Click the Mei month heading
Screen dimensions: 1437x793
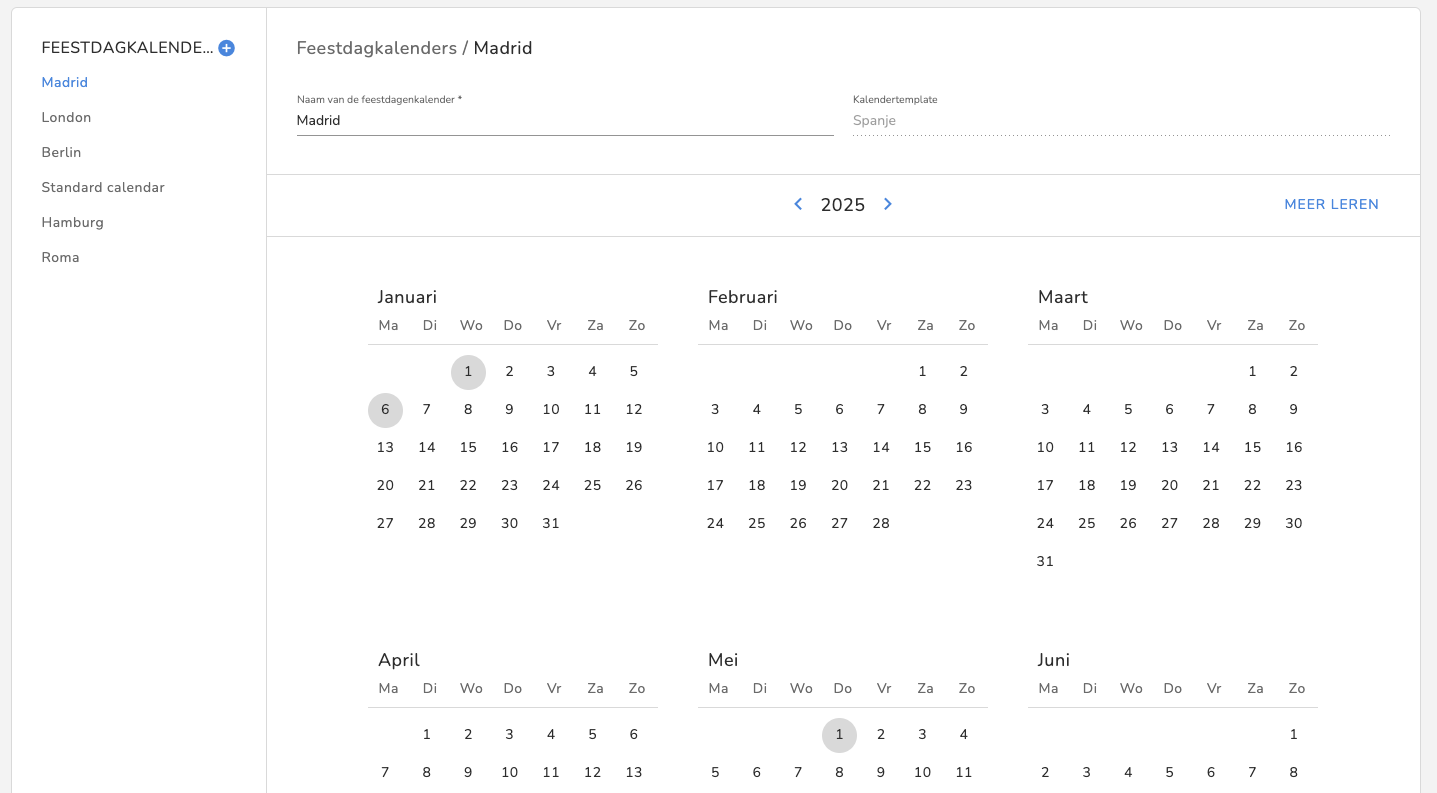point(723,660)
